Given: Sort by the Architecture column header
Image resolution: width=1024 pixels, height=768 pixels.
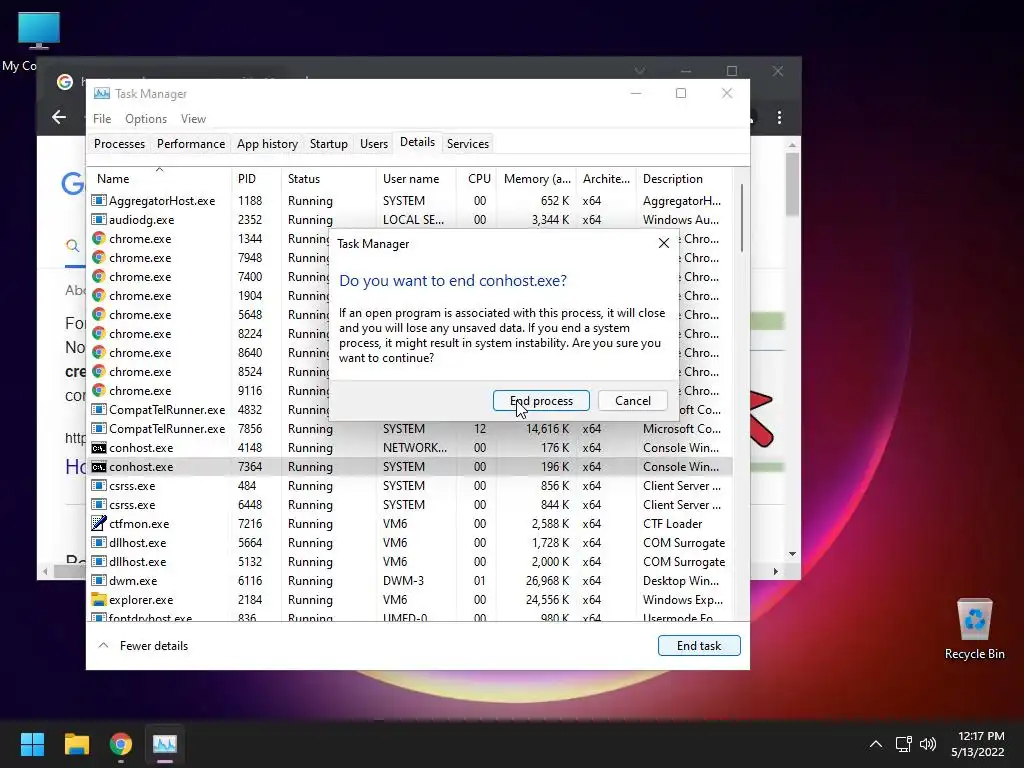Looking at the screenshot, I should tap(606, 178).
